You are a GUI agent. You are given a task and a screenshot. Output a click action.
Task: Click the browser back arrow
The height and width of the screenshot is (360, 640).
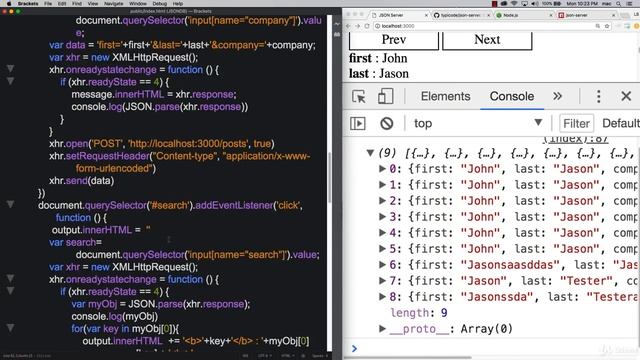[348, 26]
